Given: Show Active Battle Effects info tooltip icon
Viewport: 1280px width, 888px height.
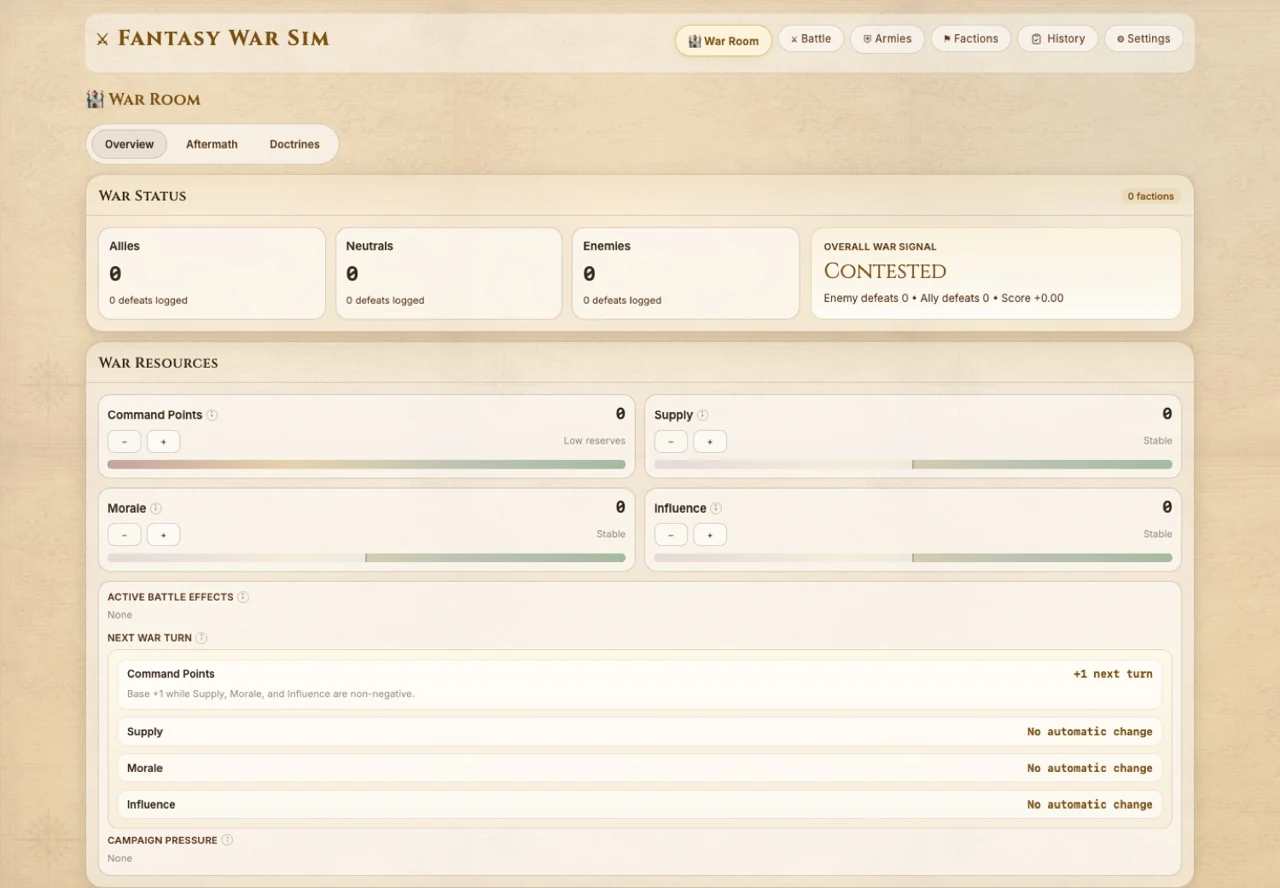Looking at the screenshot, I should 243,597.
